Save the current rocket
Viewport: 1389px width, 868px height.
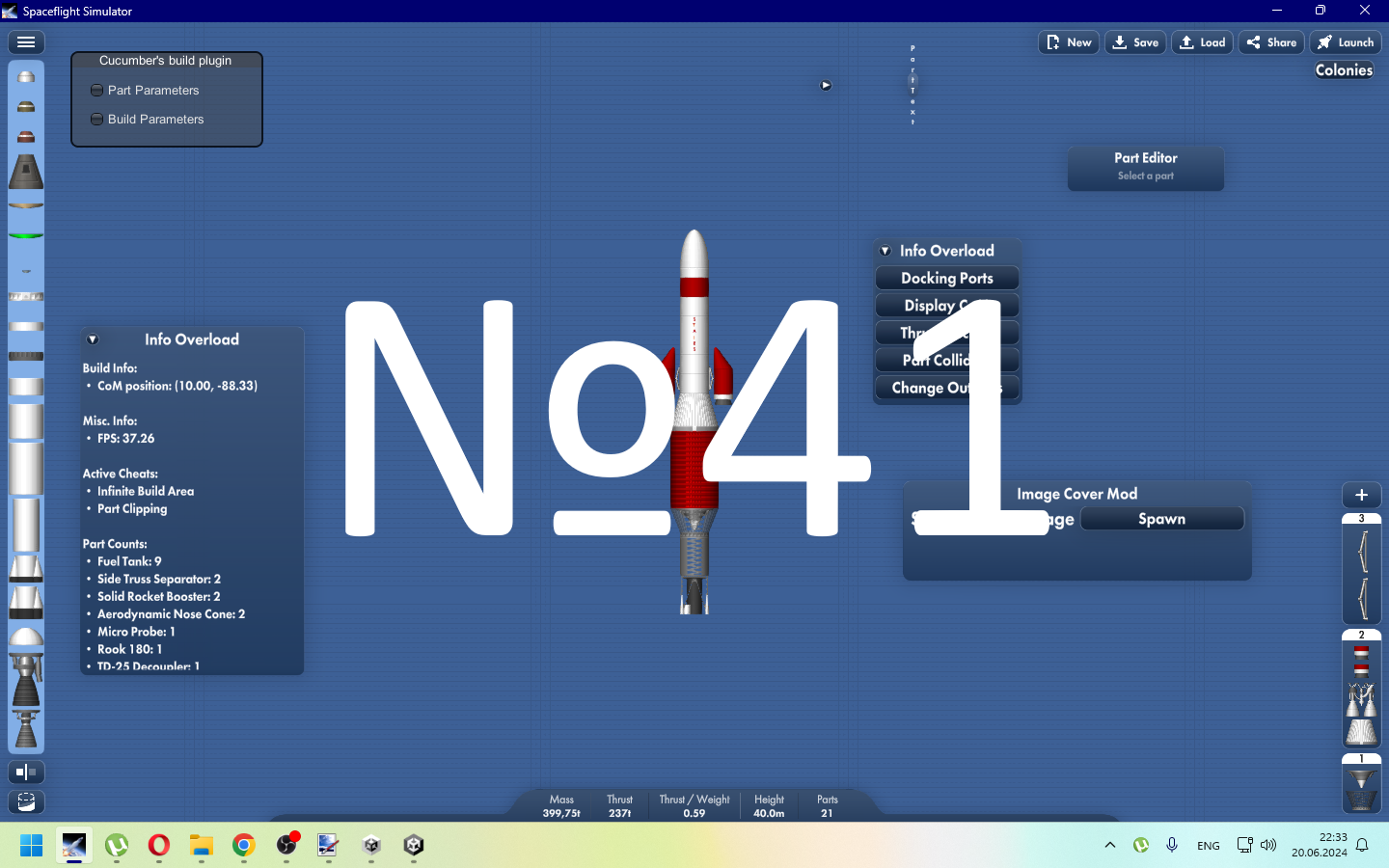[1135, 42]
